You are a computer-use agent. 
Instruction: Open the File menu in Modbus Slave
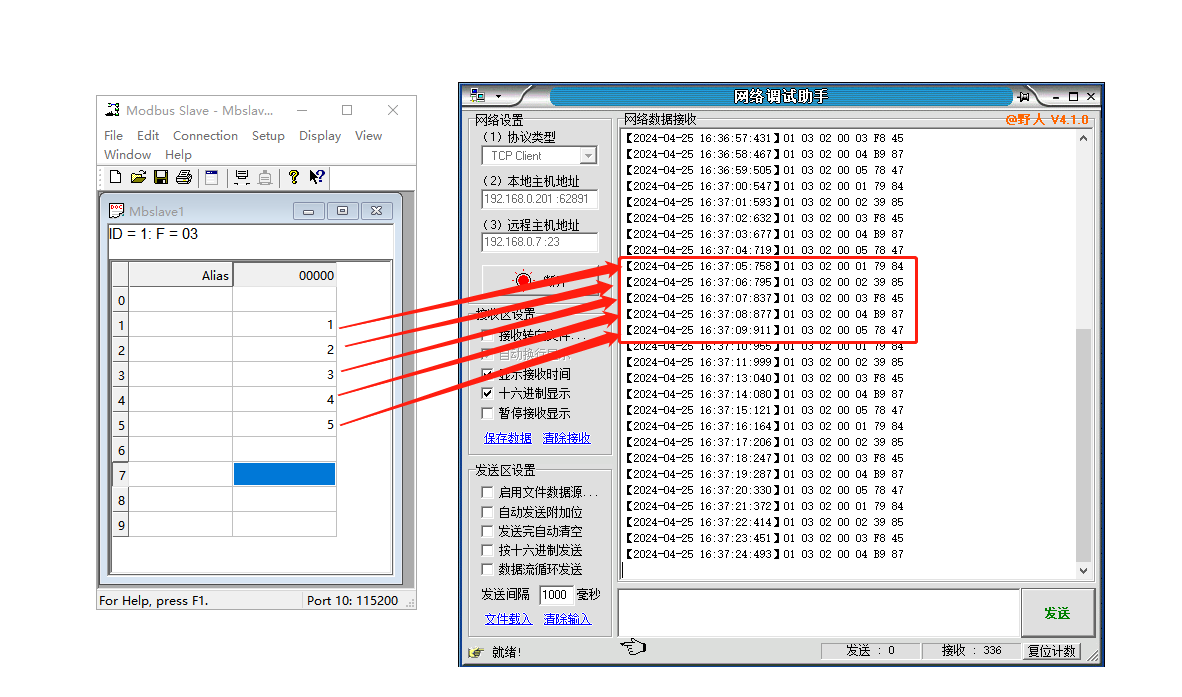point(113,136)
